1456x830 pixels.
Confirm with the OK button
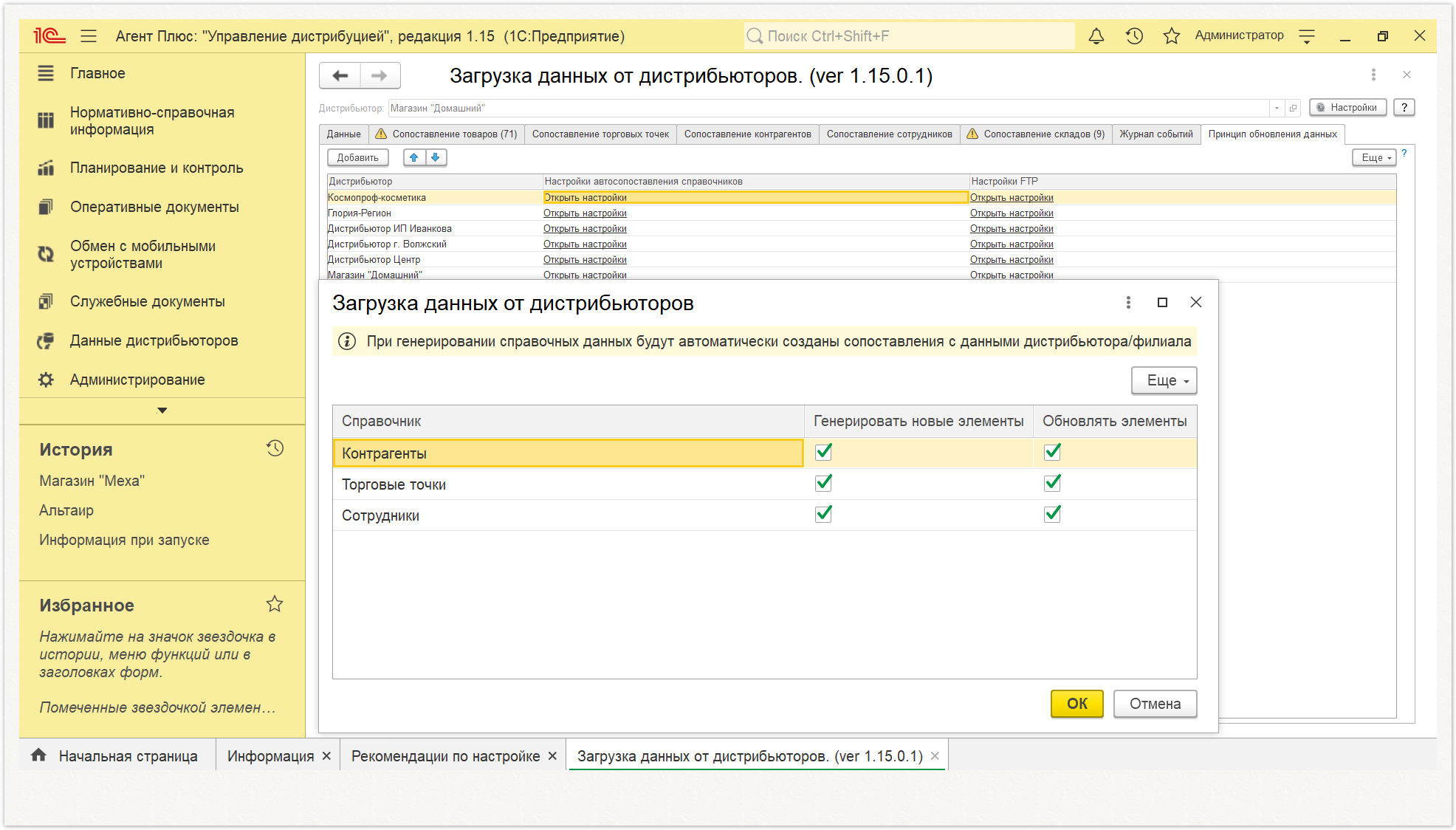[x=1076, y=703]
